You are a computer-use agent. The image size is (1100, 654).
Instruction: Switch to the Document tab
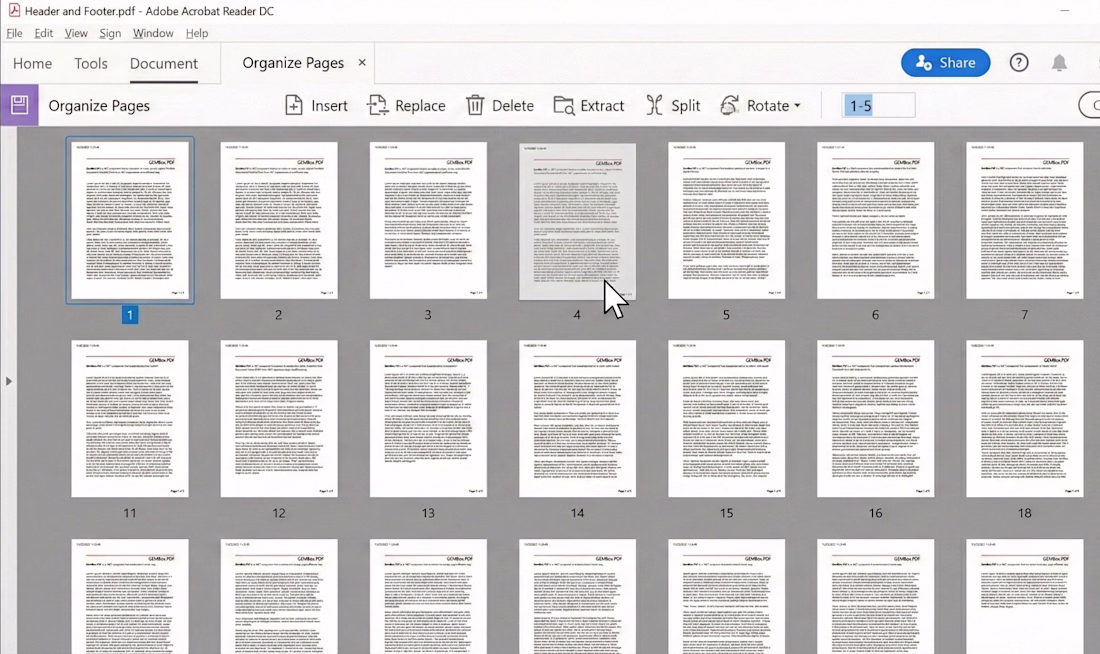[163, 63]
